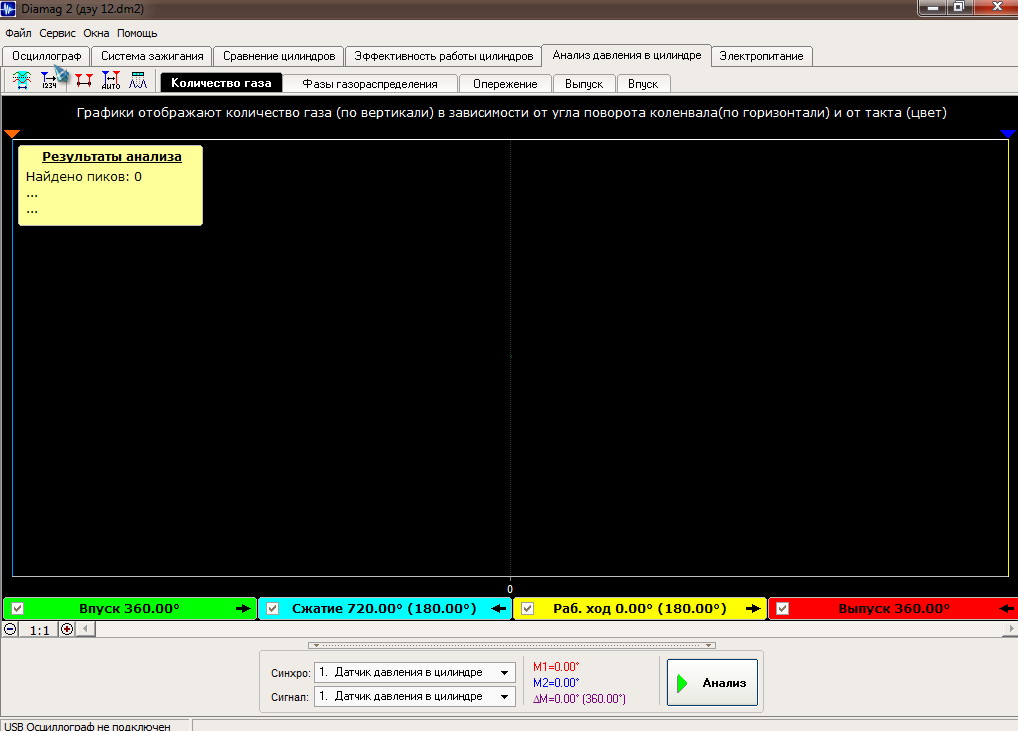Click the zoom out minus icon
Viewport: 1018px width, 731px height.
point(10,628)
